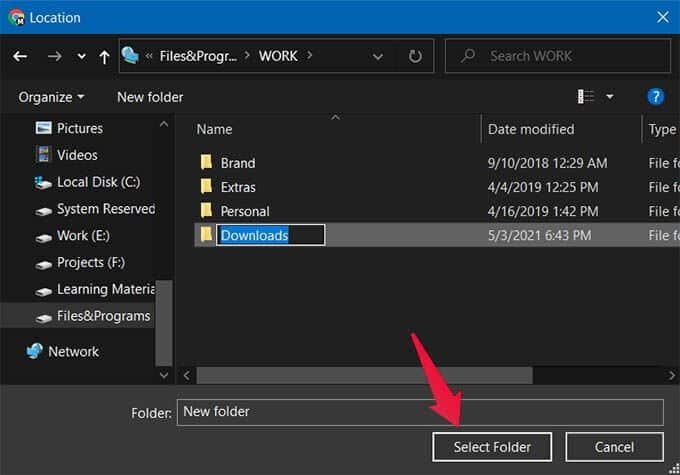Open help with the question mark
Viewport: 680px width, 475px height.
[x=655, y=96]
